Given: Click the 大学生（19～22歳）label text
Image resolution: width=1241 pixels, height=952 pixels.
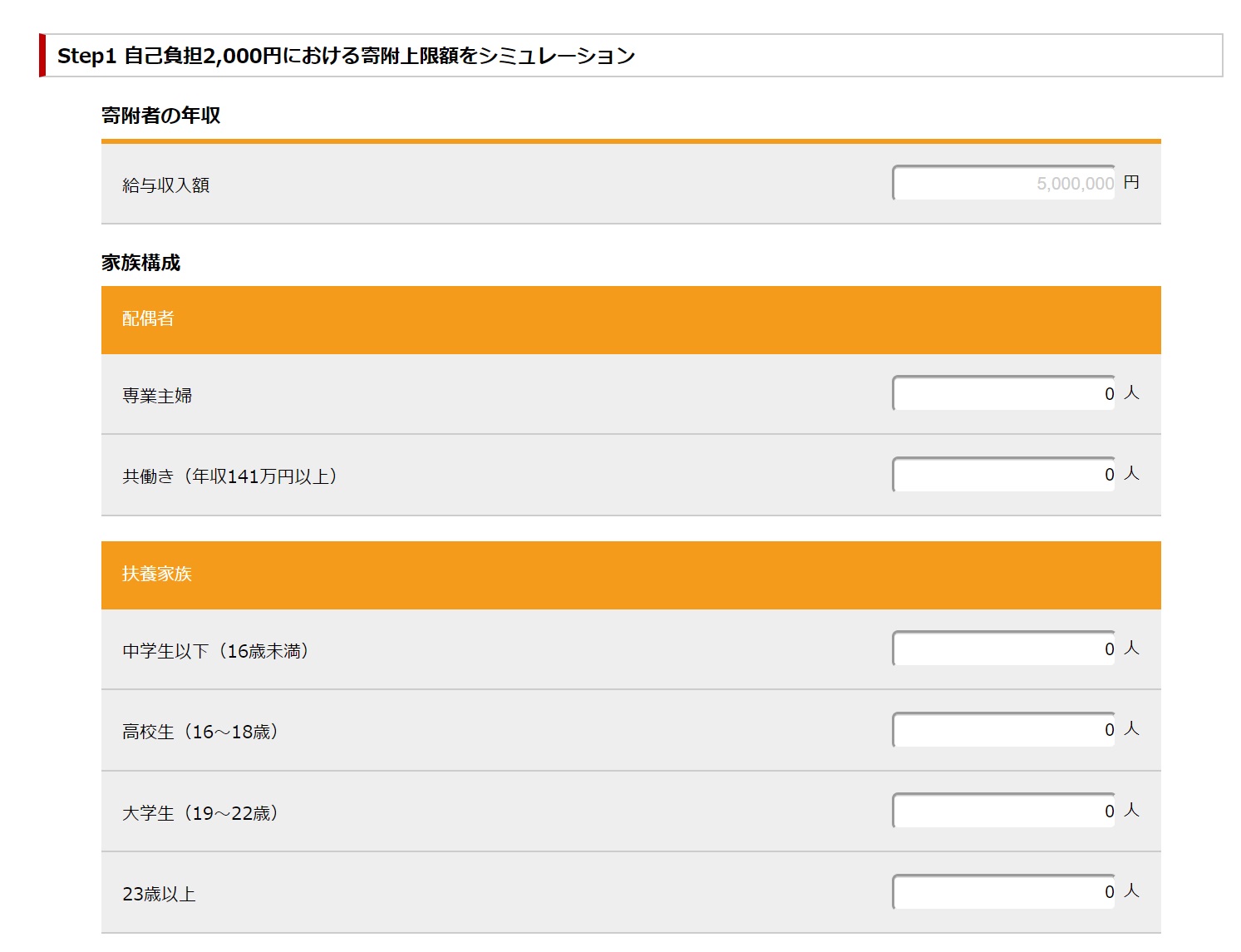Looking at the screenshot, I should [199, 813].
